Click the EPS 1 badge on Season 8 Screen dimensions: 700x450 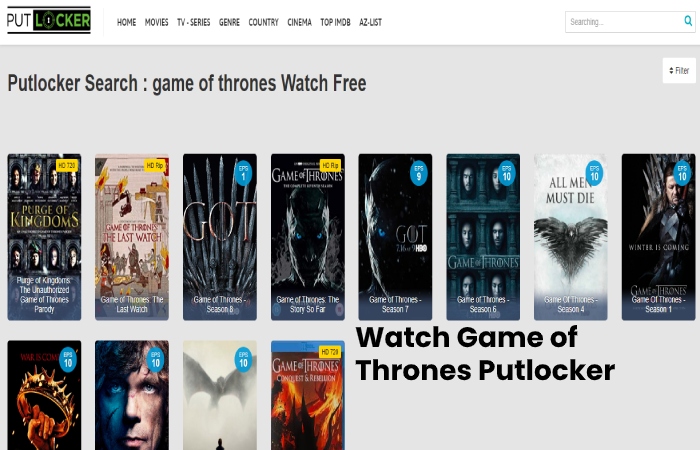tap(243, 173)
